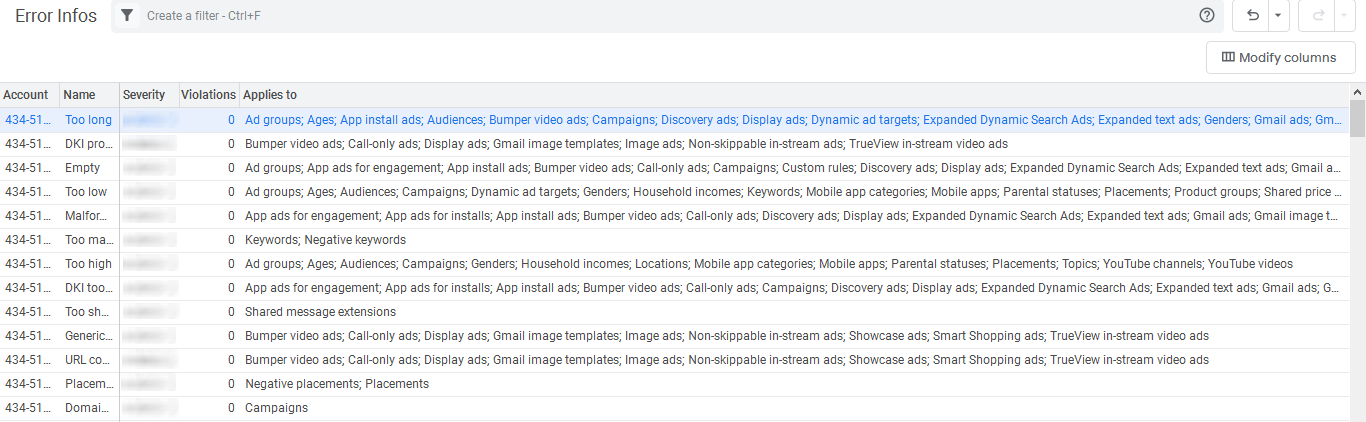Click the Modify columns button

click(x=1280, y=58)
